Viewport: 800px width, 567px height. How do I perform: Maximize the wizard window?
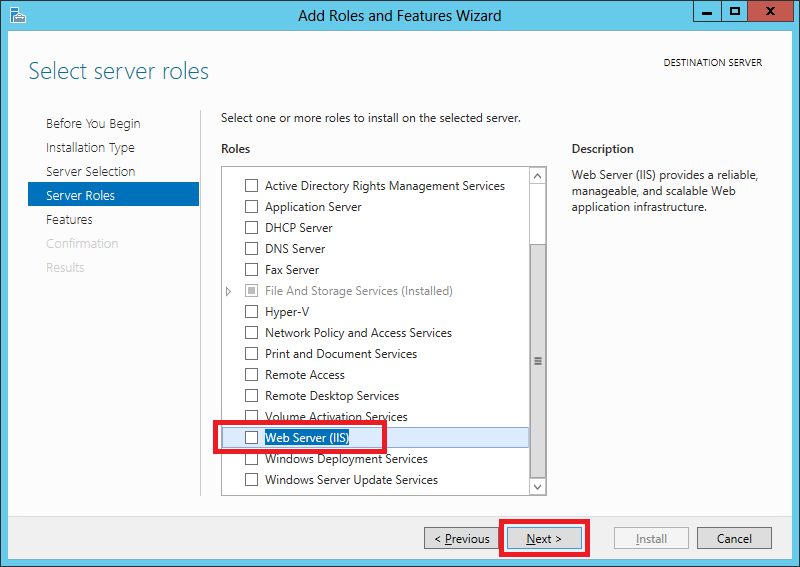click(x=735, y=11)
